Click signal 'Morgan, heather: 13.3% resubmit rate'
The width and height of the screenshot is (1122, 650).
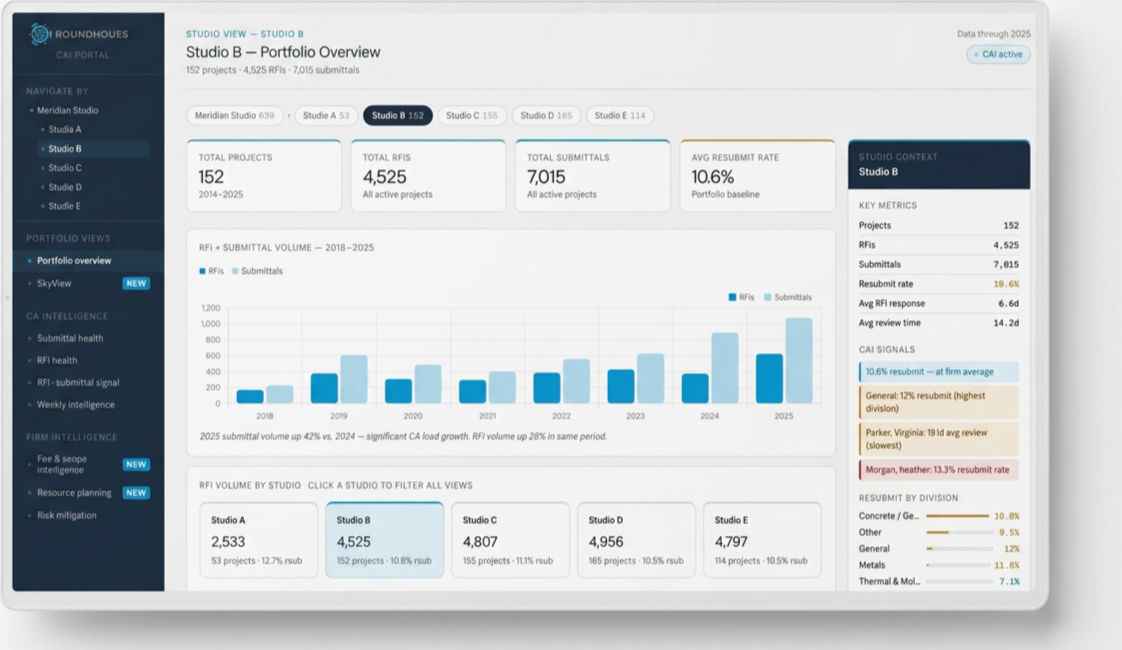(939, 470)
